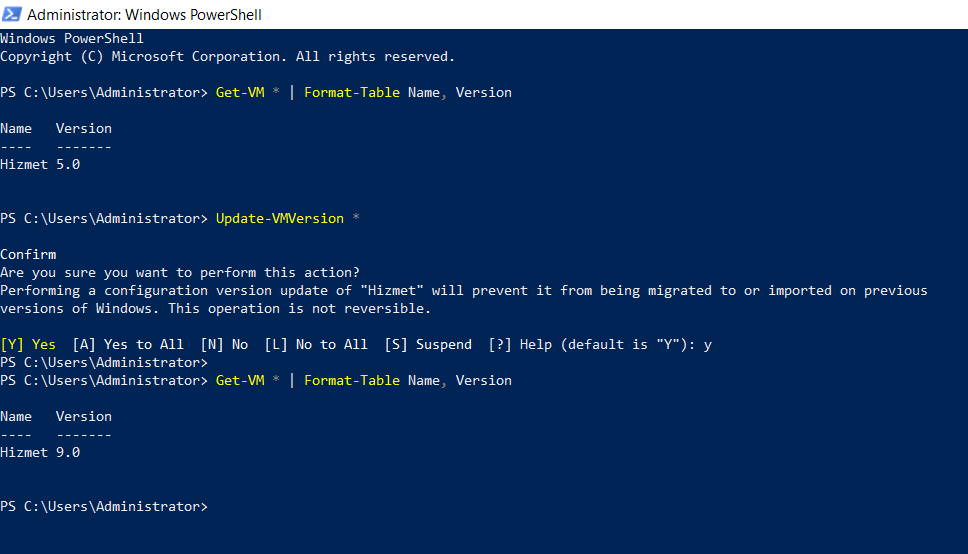Click the last empty PowerShell prompt line
This screenshot has height=554, width=968.
tap(104, 506)
